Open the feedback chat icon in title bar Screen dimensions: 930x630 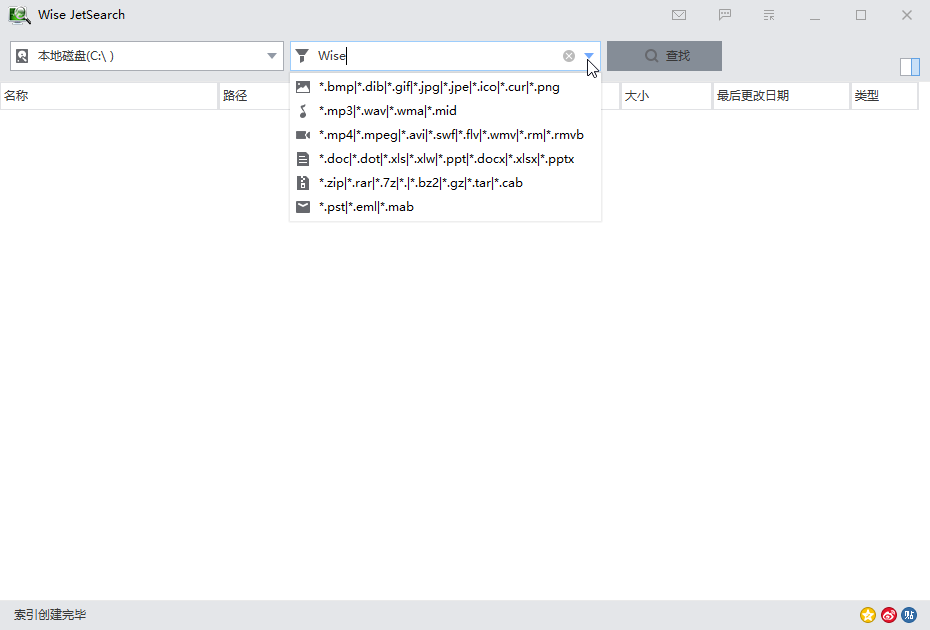click(725, 15)
